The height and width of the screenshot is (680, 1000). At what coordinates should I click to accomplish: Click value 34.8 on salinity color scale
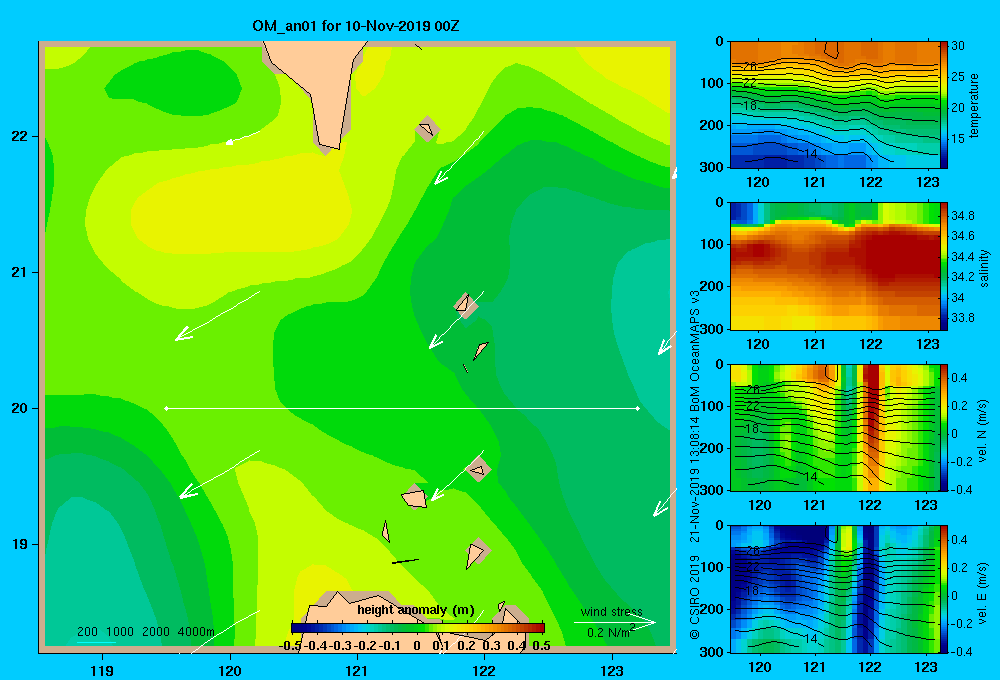pos(962,216)
